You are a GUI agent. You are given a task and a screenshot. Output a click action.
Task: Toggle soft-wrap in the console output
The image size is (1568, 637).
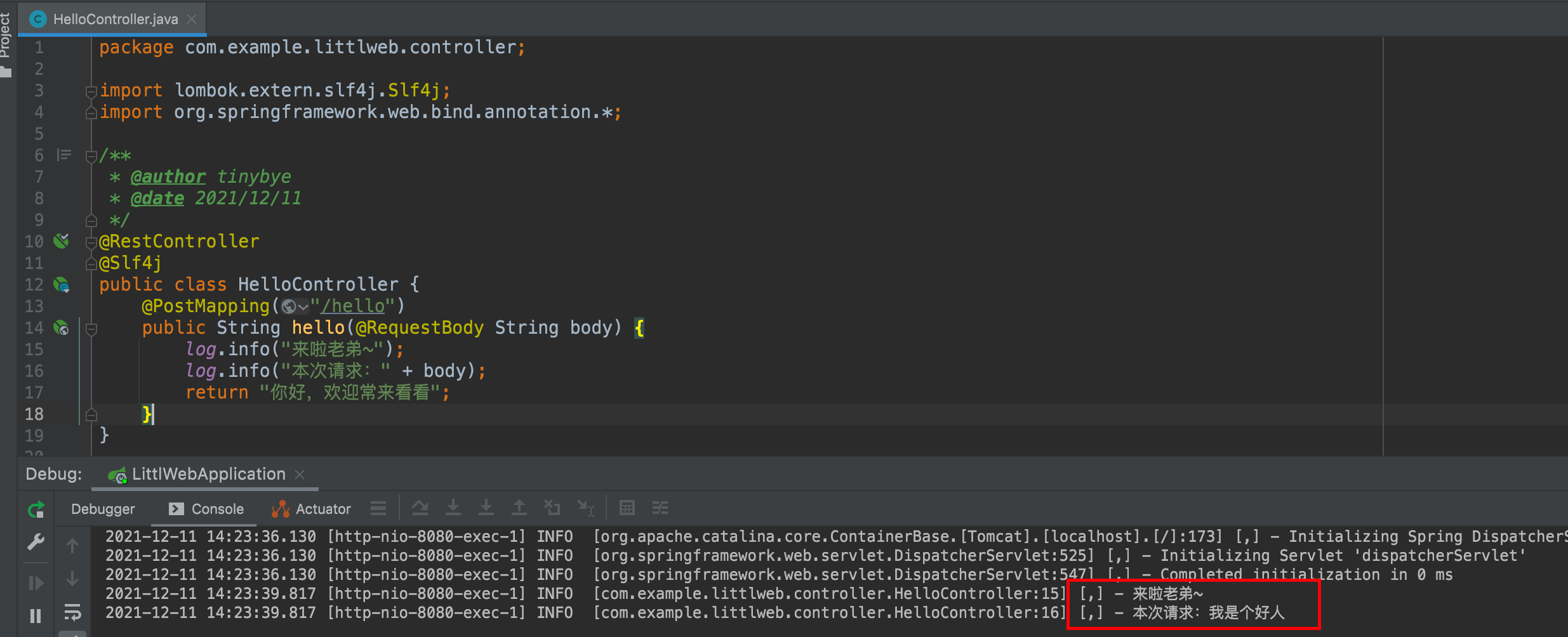(x=72, y=612)
